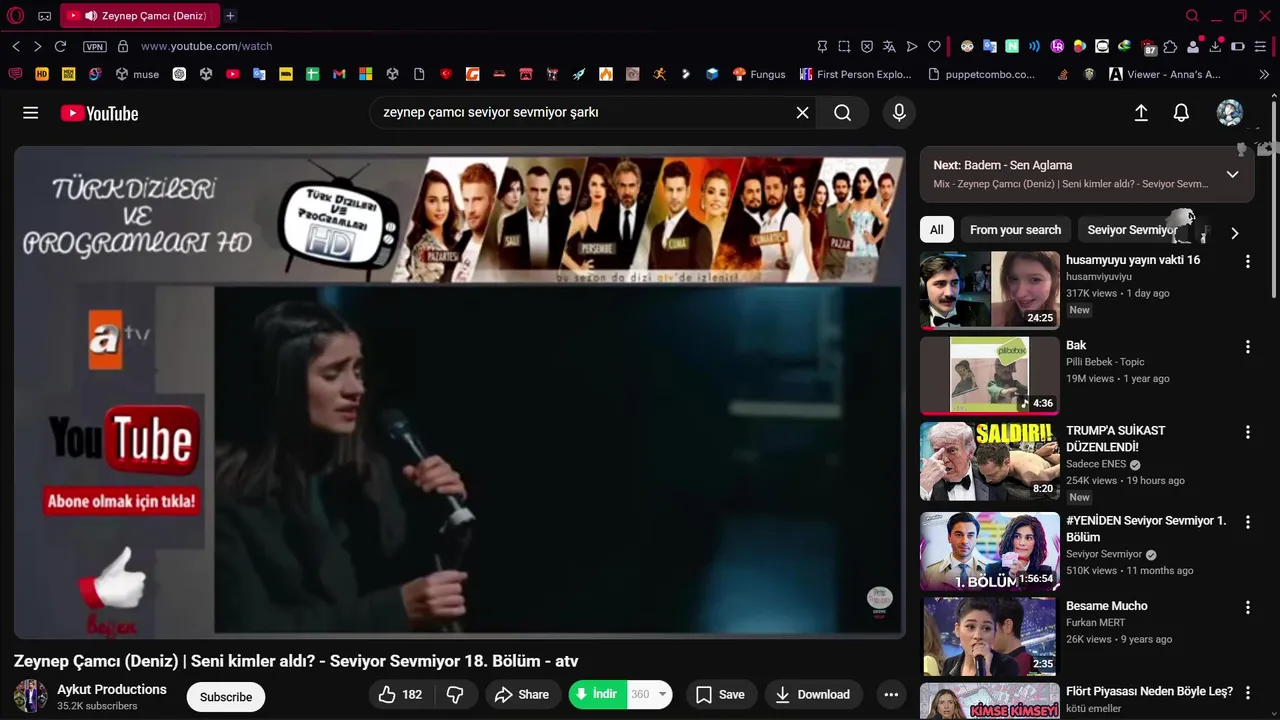Screen dimensions: 1280x720
Task: Open Besame Mucho video title
Action: 1106,606
